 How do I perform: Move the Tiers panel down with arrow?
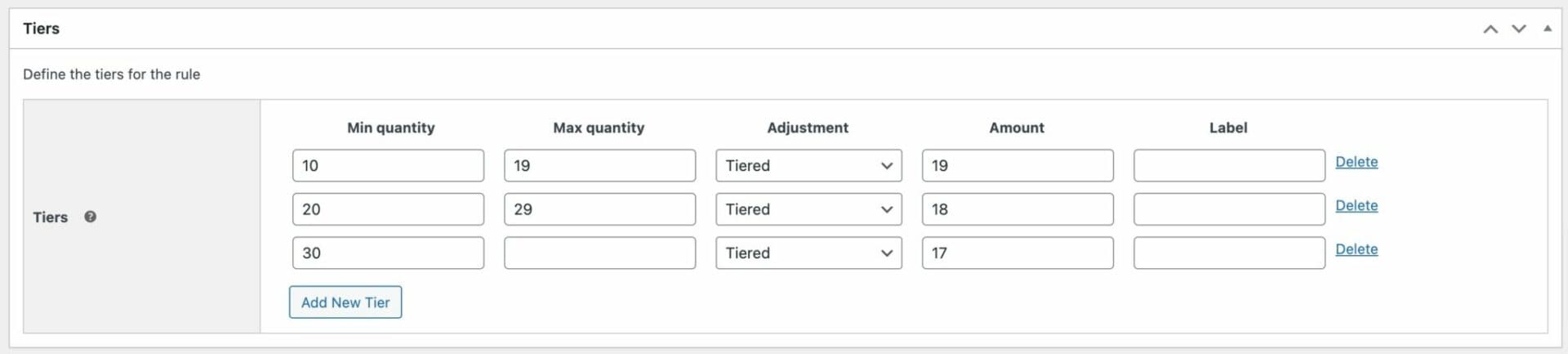tap(1519, 29)
